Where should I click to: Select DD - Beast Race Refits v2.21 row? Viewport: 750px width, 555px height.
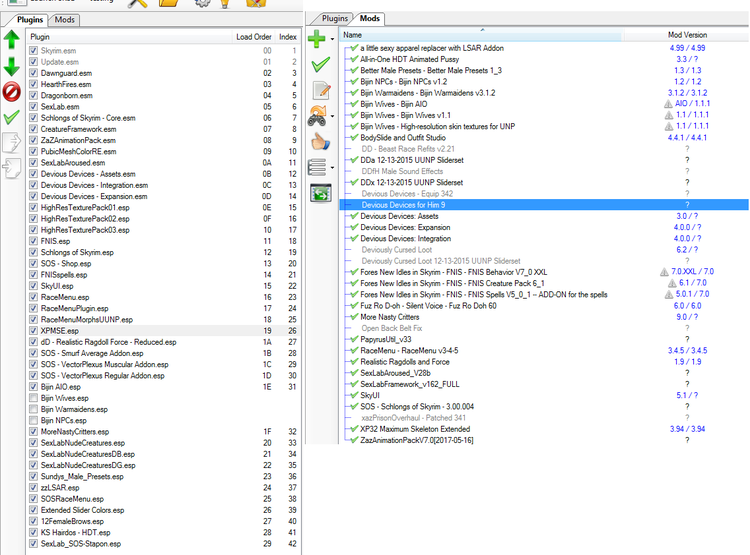click(544, 149)
